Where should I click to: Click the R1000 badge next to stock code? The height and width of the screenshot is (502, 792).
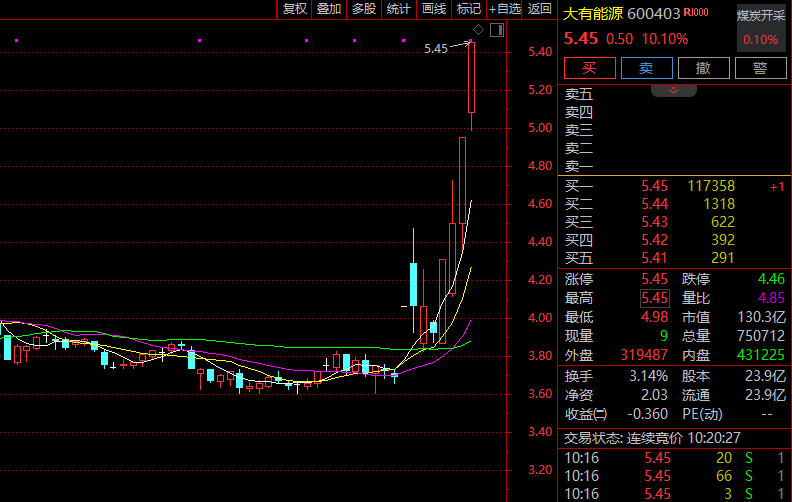pos(695,14)
